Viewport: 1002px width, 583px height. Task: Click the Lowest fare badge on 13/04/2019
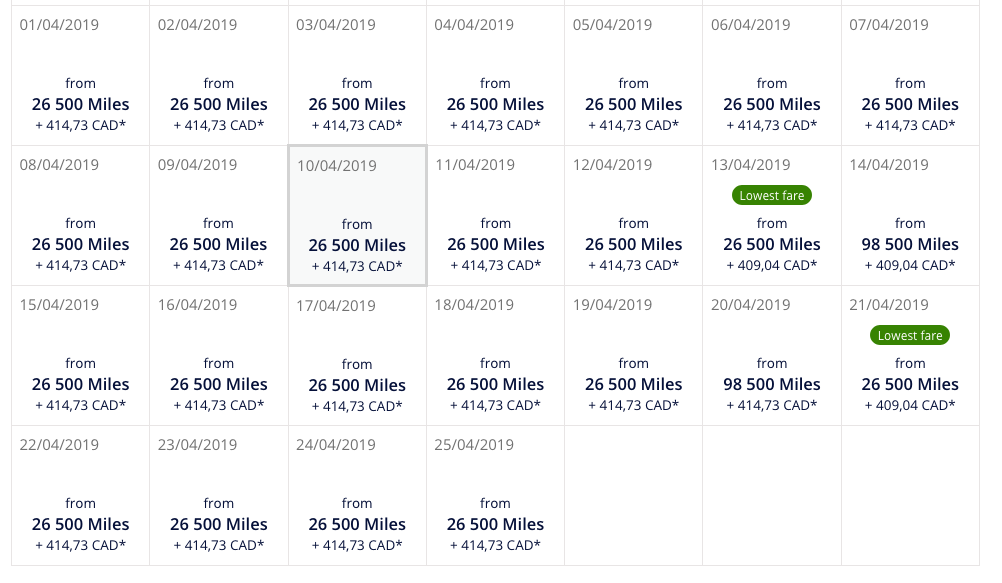coord(772,196)
